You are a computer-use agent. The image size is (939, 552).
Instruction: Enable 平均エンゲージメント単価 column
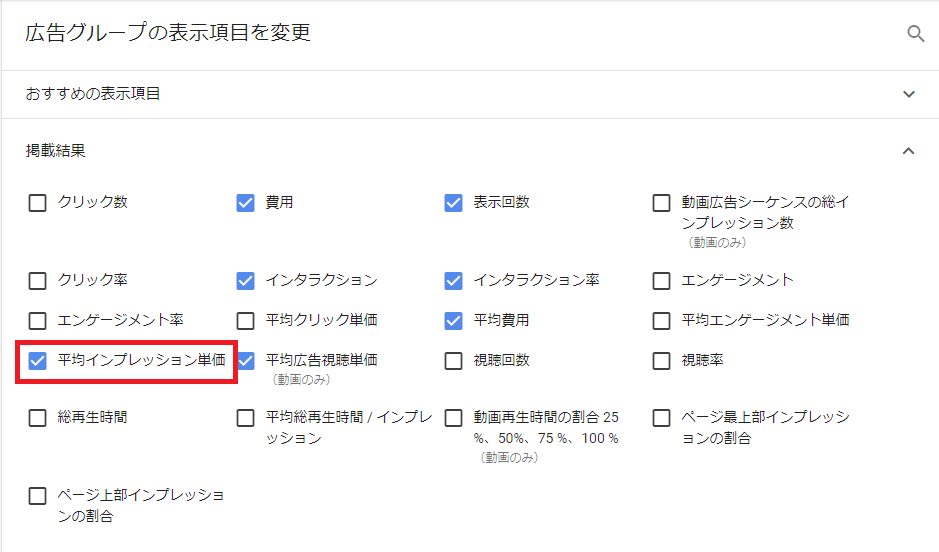[662, 321]
